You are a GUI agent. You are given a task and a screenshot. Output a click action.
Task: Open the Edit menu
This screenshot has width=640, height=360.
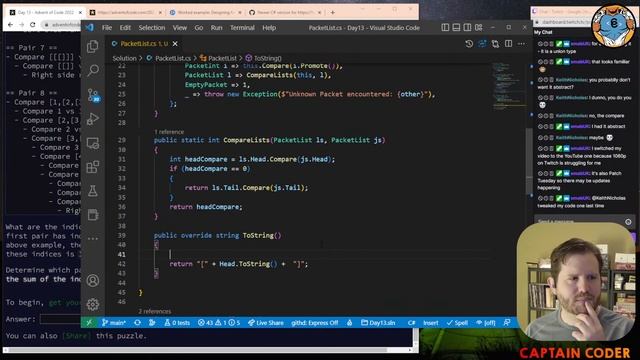click(x=125, y=28)
